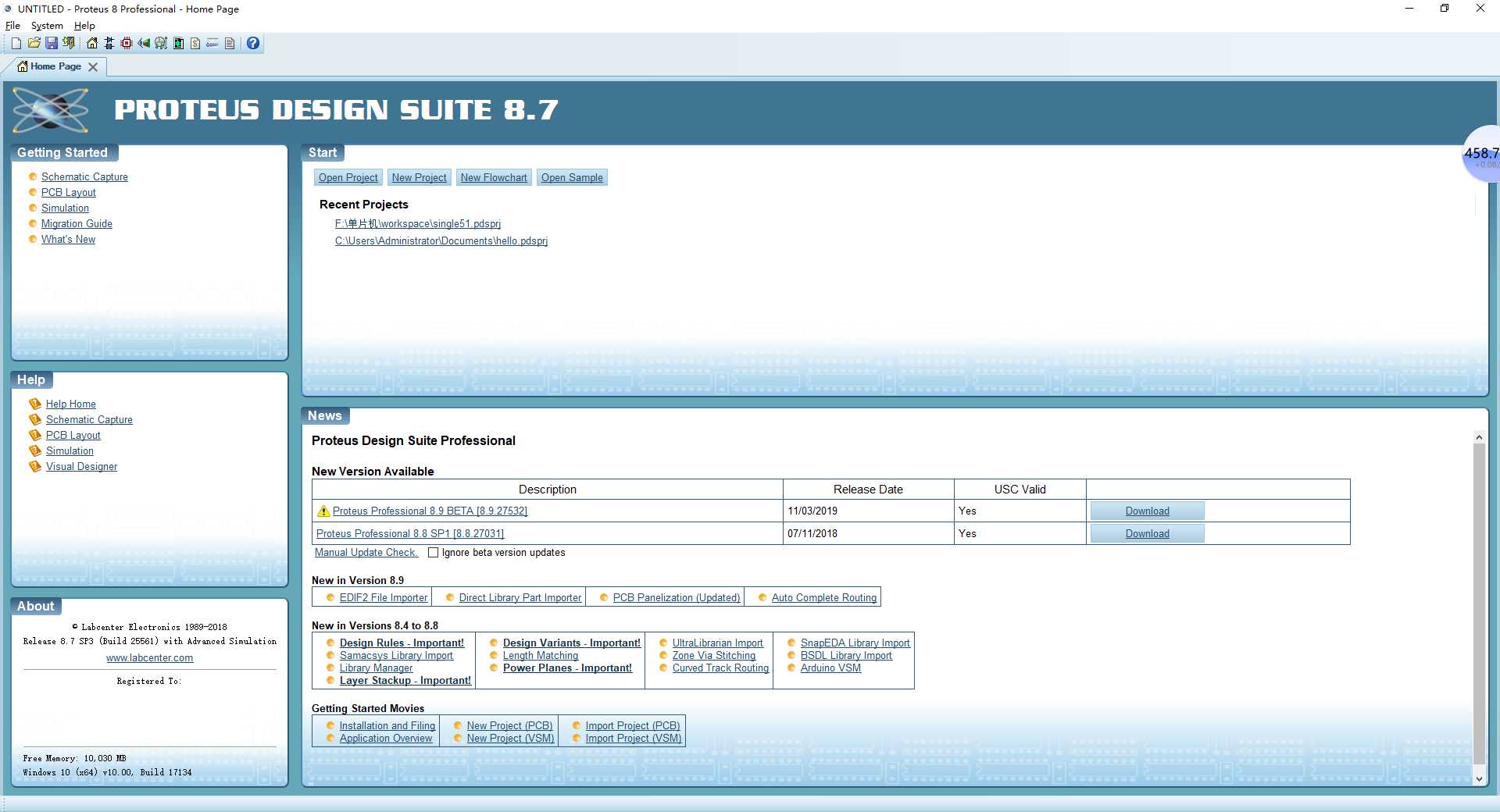Play Installation and Filing movie

[x=387, y=726]
